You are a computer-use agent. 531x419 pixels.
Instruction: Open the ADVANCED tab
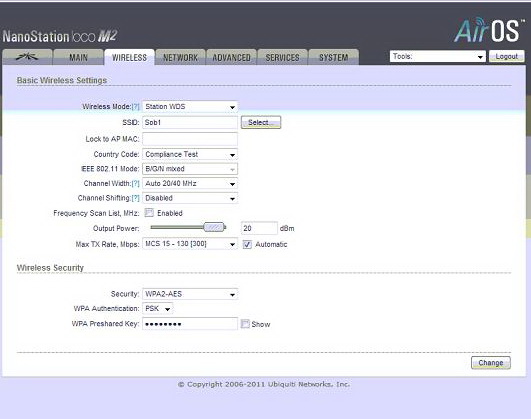(231, 57)
